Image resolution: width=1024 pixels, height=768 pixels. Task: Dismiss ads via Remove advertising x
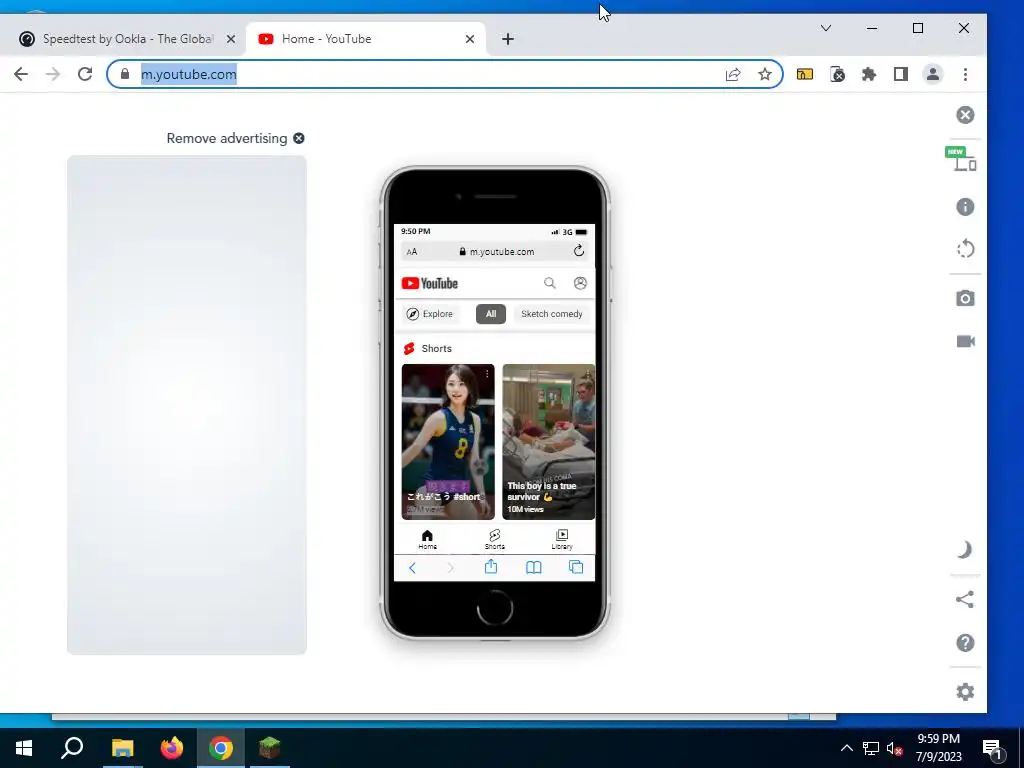pos(298,138)
